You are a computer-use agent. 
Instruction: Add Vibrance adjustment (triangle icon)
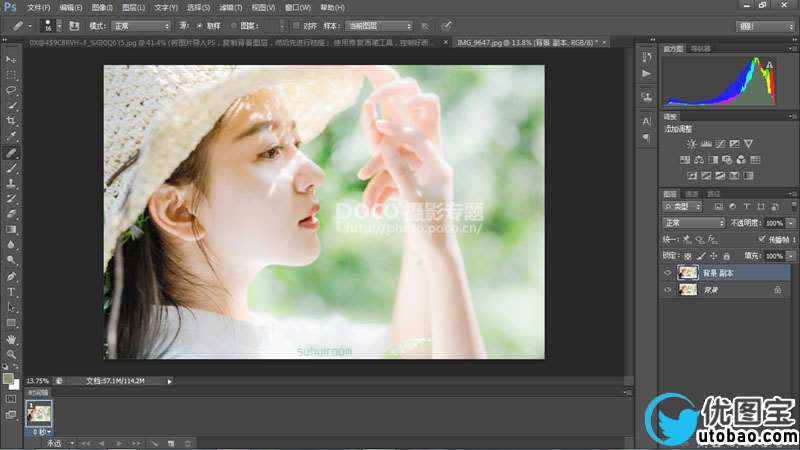click(748, 144)
